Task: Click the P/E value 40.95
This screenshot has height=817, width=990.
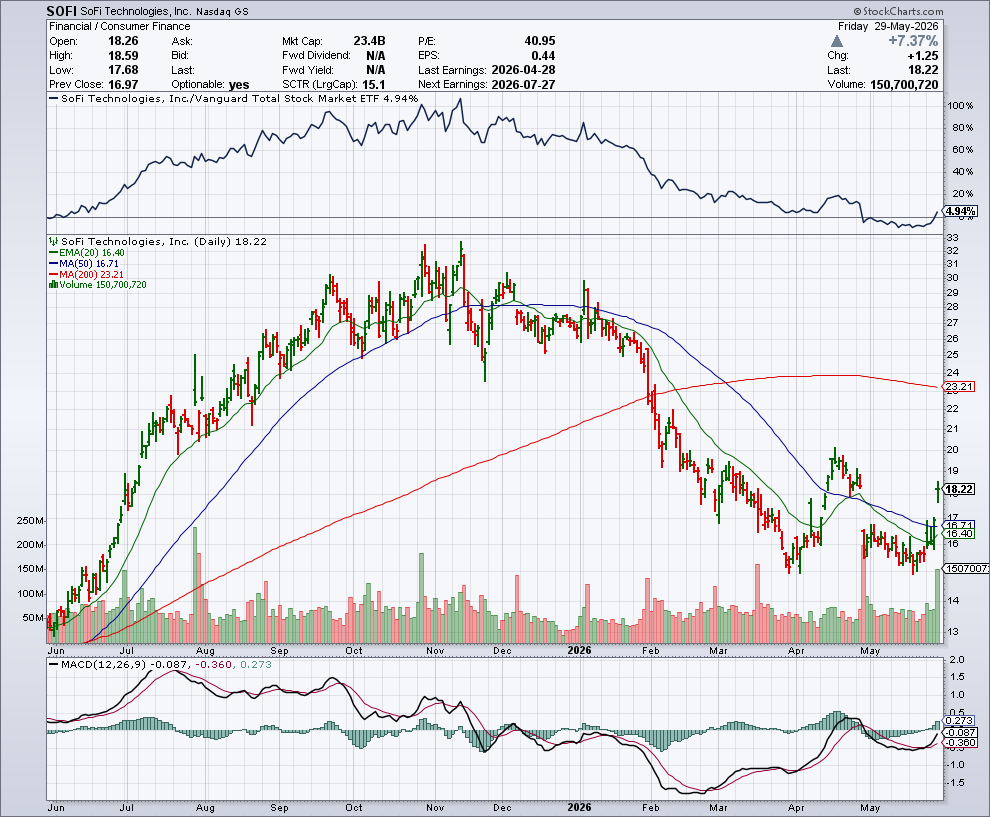Action: pos(540,41)
